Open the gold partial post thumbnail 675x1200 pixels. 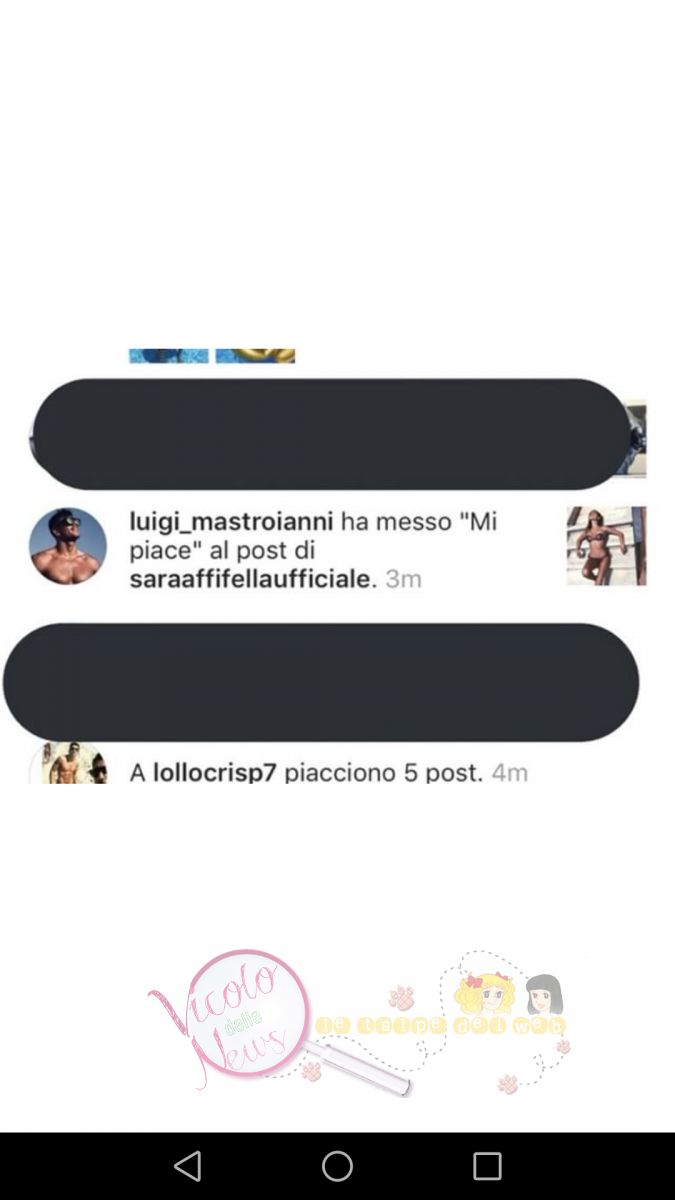255,356
